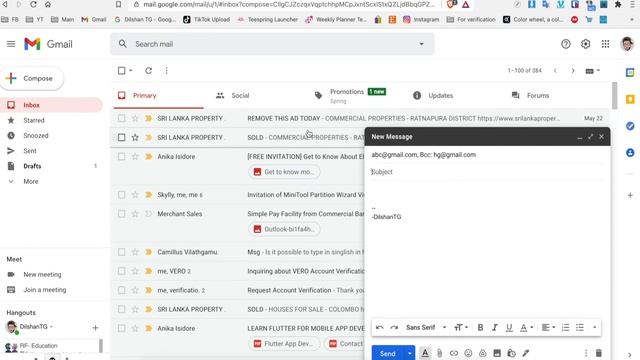640x360 pixels.
Task: Open the Gmail main menu hamburger icon
Action: coord(11,44)
